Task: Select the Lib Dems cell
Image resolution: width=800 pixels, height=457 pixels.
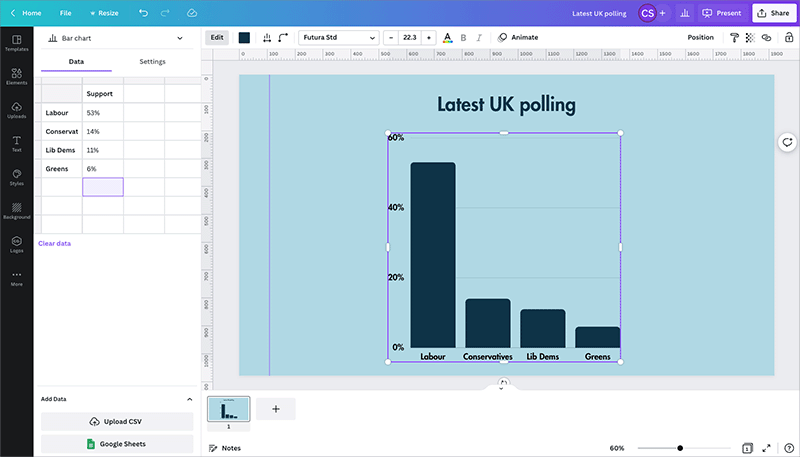Action: pos(62,150)
